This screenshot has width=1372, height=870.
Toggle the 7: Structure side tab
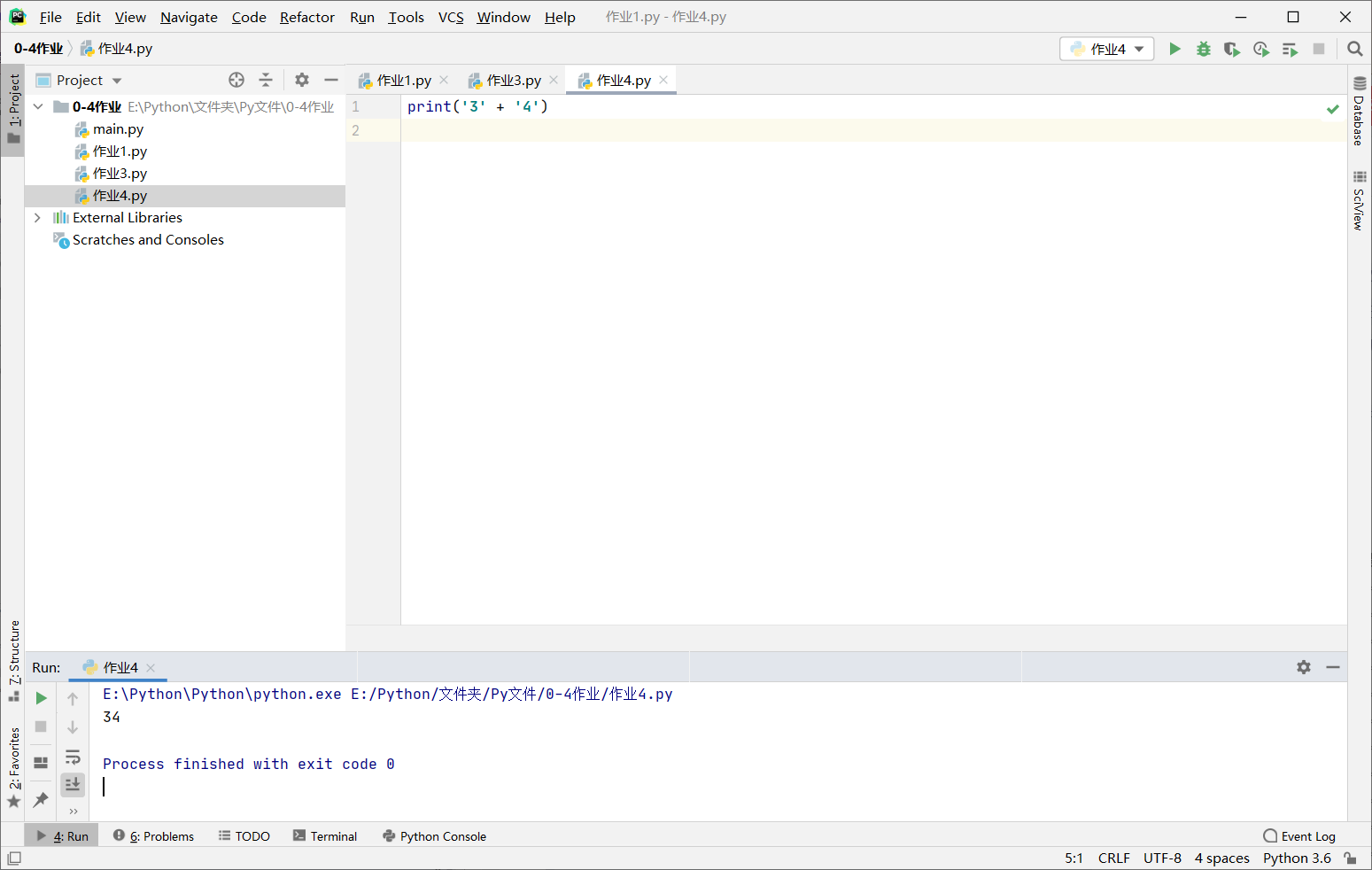point(13,661)
